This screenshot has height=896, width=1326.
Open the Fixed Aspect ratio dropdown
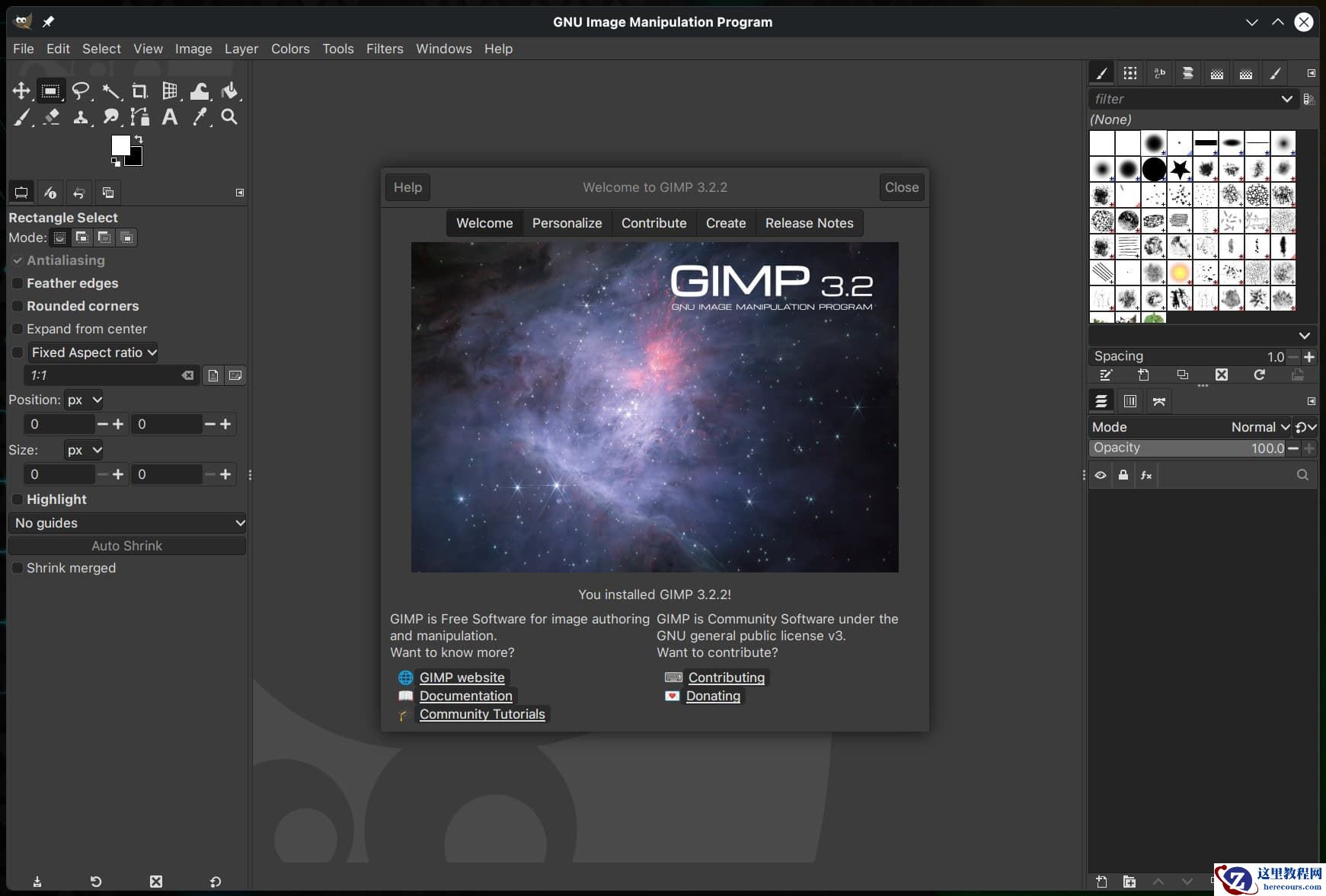pos(94,352)
